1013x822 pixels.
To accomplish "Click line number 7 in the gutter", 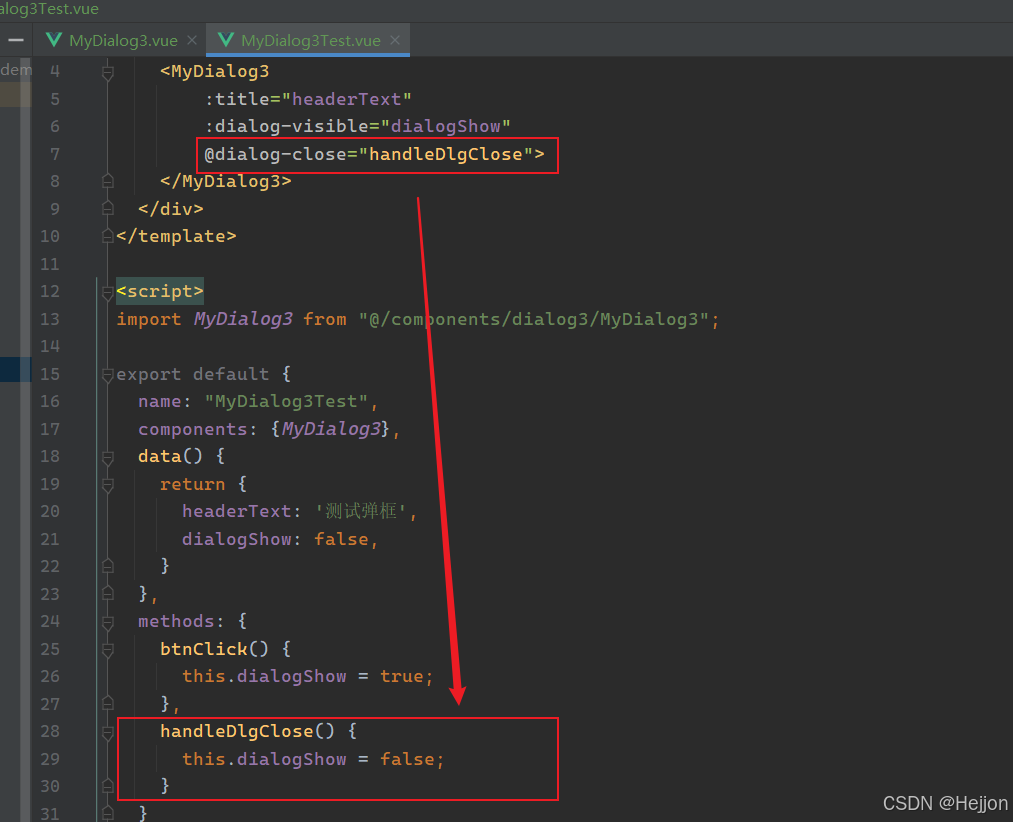I will click(x=55, y=154).
